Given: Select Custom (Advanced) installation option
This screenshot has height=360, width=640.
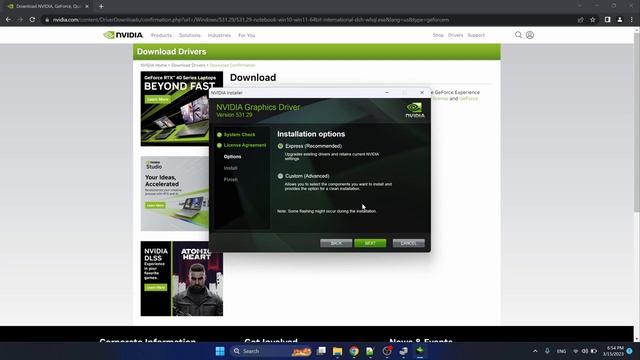Looking at the screenshot, I should [x=280, y=176].
